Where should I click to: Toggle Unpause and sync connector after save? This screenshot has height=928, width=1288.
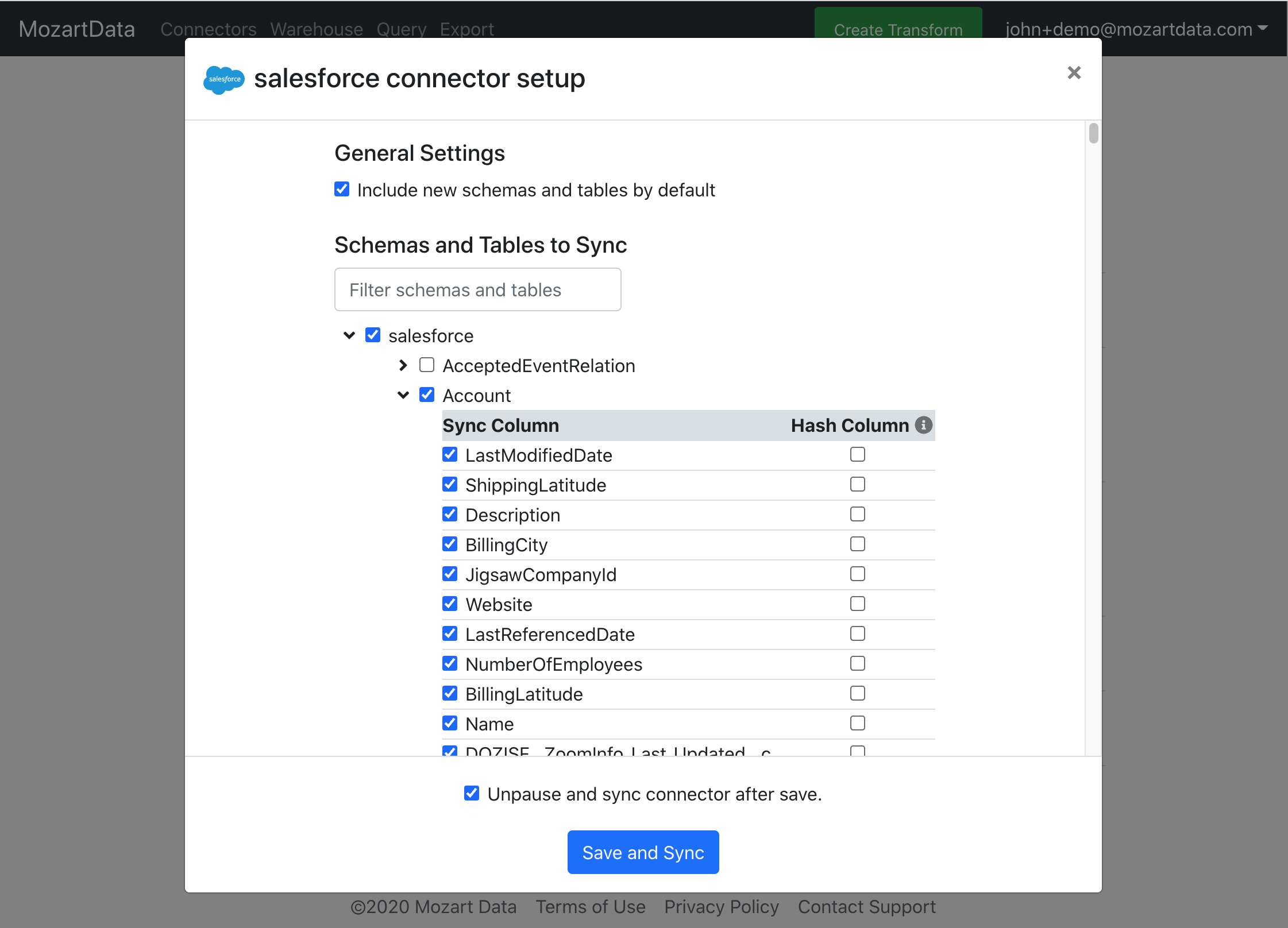tap(472, 794)
